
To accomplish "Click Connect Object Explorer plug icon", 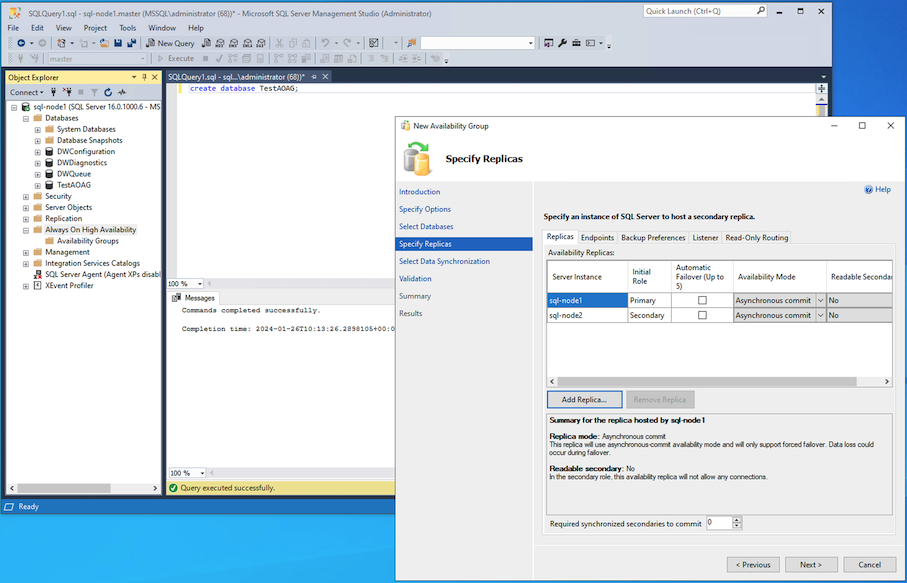I will pyautogui.click(x=53, y=92).
